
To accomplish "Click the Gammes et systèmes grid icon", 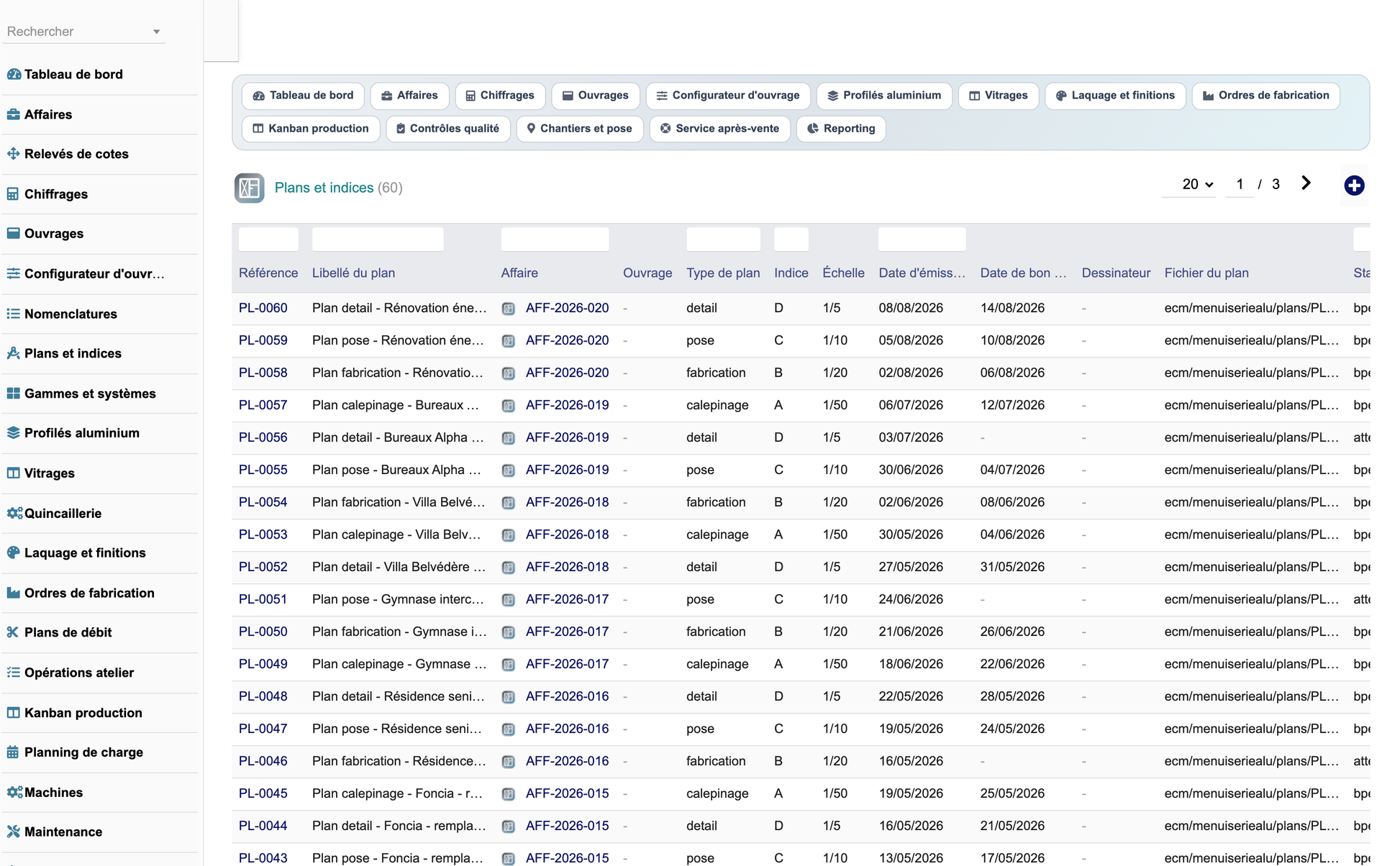I will click(x=14, y=393).
